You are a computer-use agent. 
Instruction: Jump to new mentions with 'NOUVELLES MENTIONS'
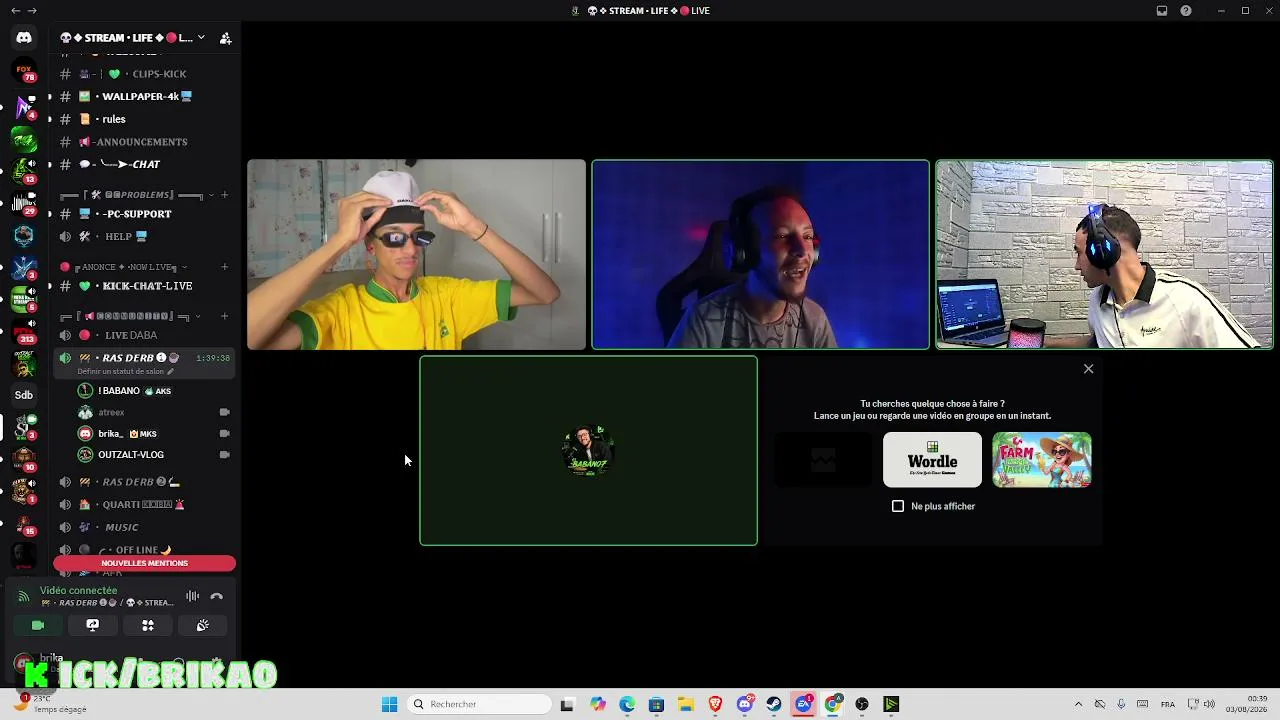click(144, 563)
